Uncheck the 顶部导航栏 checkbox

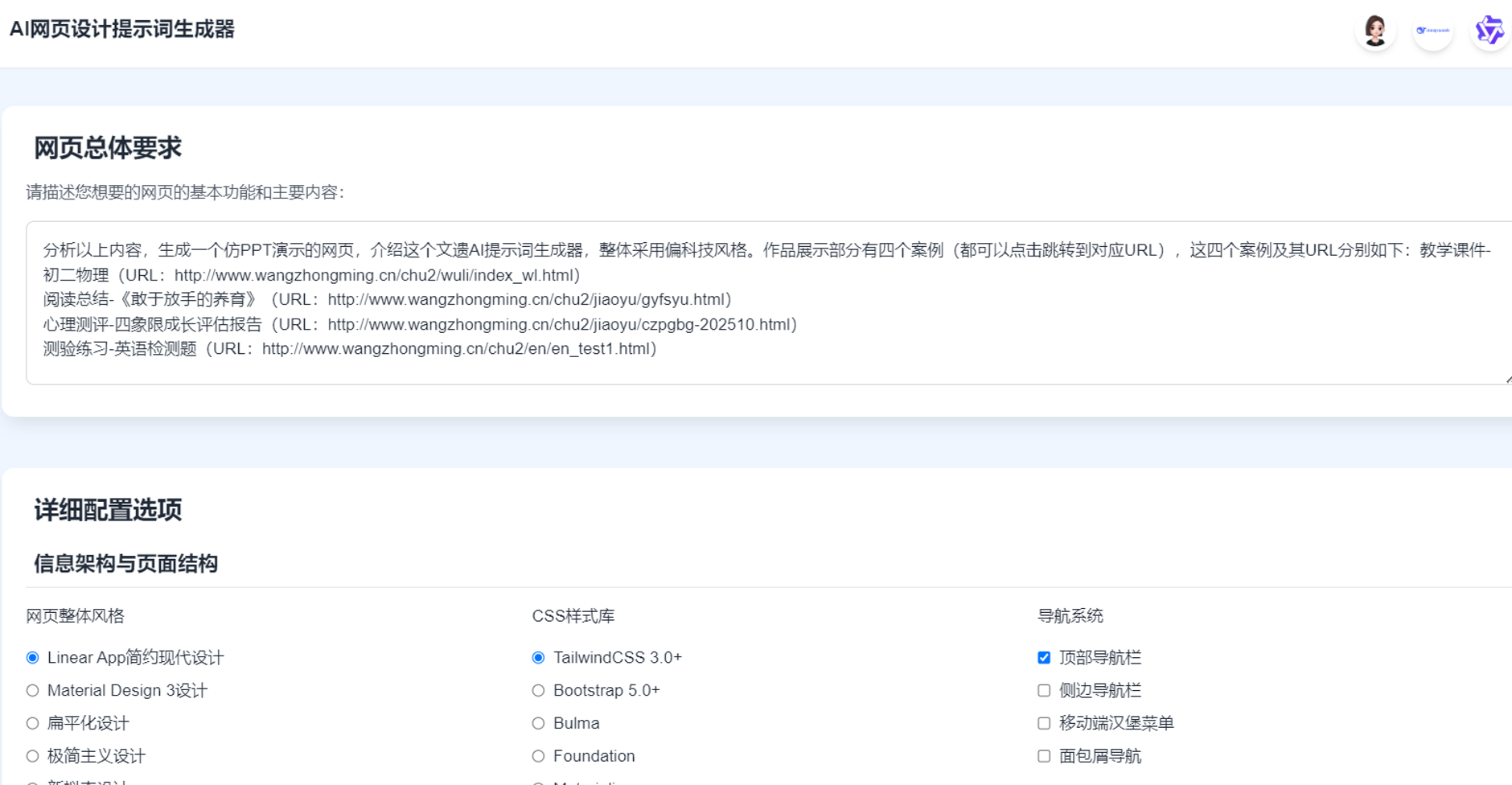click(x=1044, y=657)
